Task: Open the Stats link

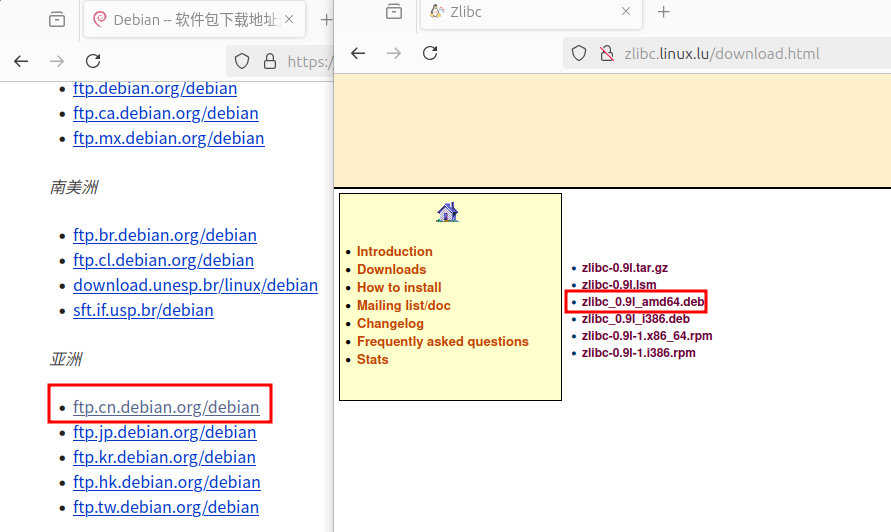Action: 372,360
